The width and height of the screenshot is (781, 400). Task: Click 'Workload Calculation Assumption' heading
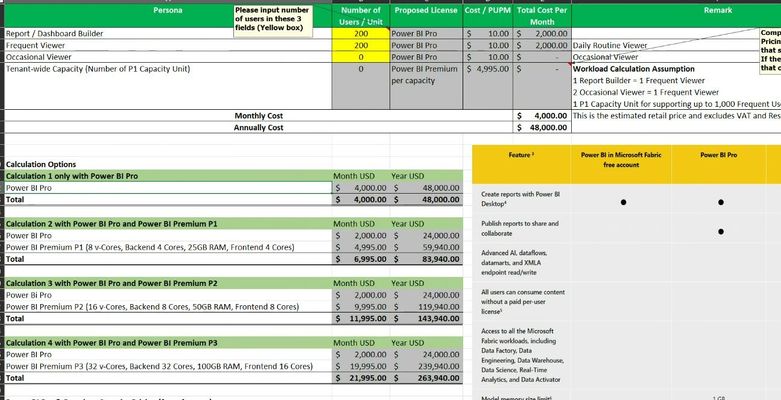tap(634, 69)
